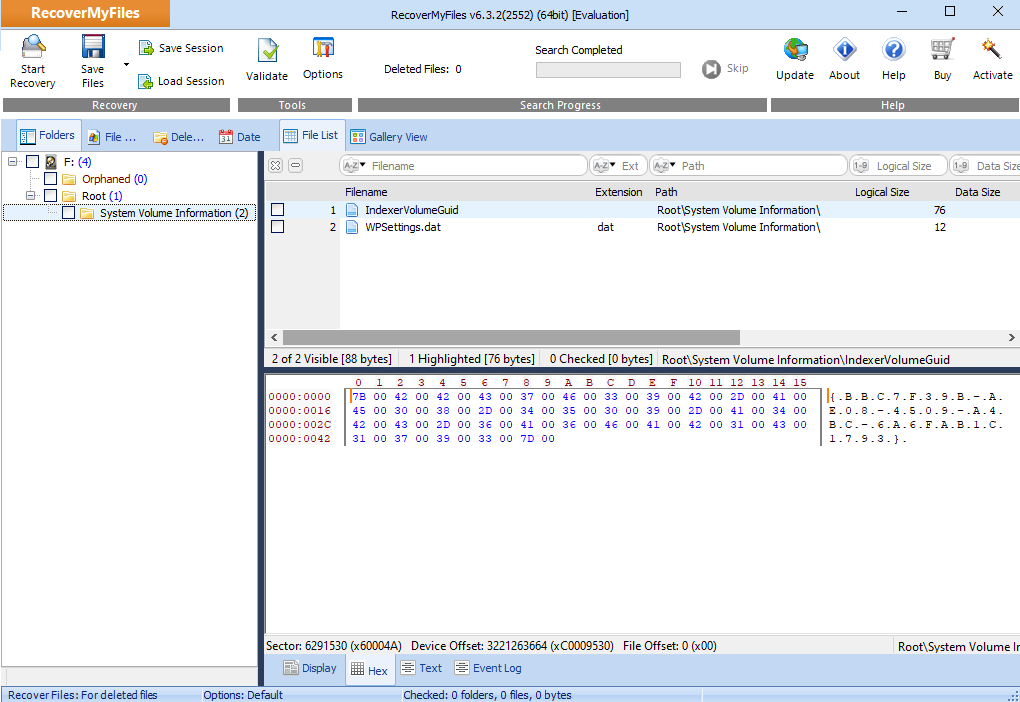
Task: Click the minus icon in filter row
Action: [x=295, y=166]
